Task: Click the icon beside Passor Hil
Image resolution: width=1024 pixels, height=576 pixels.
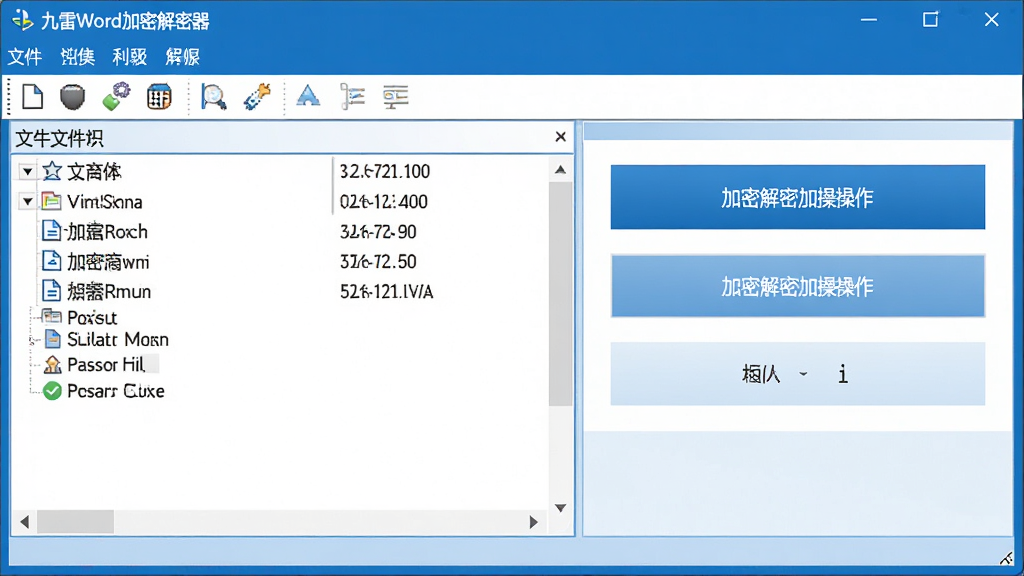Action: [52, 364]
